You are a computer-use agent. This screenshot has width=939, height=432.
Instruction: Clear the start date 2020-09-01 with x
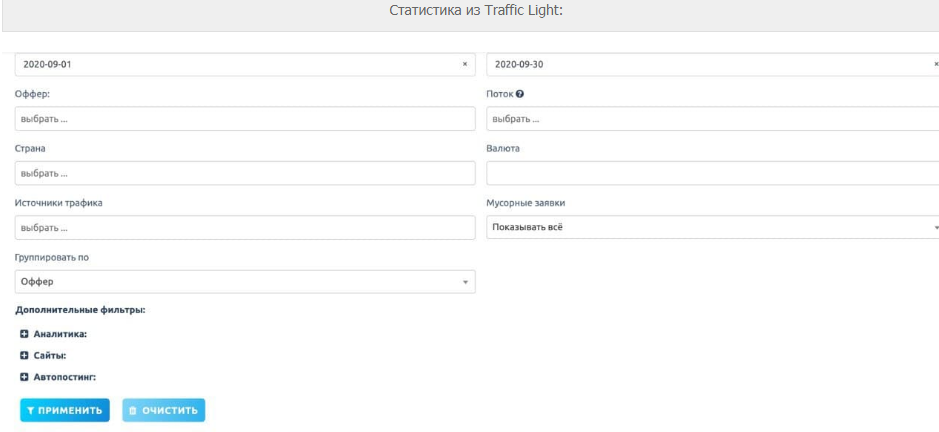464,65
